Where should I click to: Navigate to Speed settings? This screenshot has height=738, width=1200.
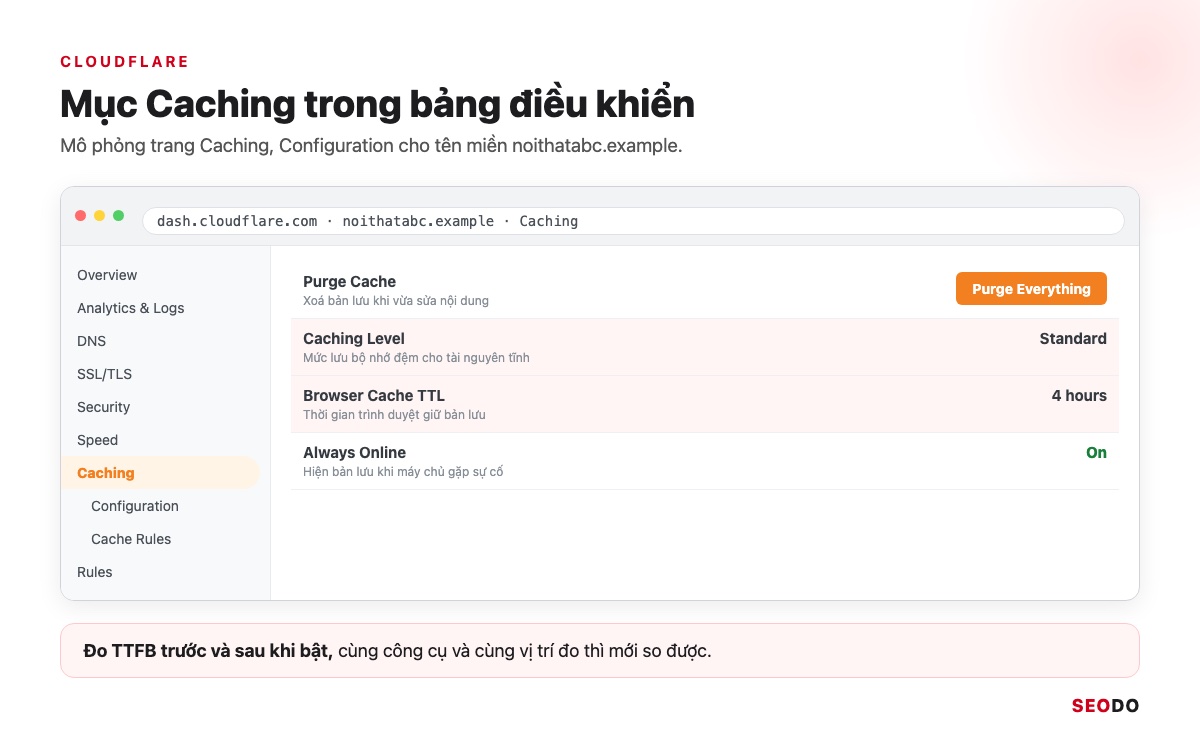98,440
